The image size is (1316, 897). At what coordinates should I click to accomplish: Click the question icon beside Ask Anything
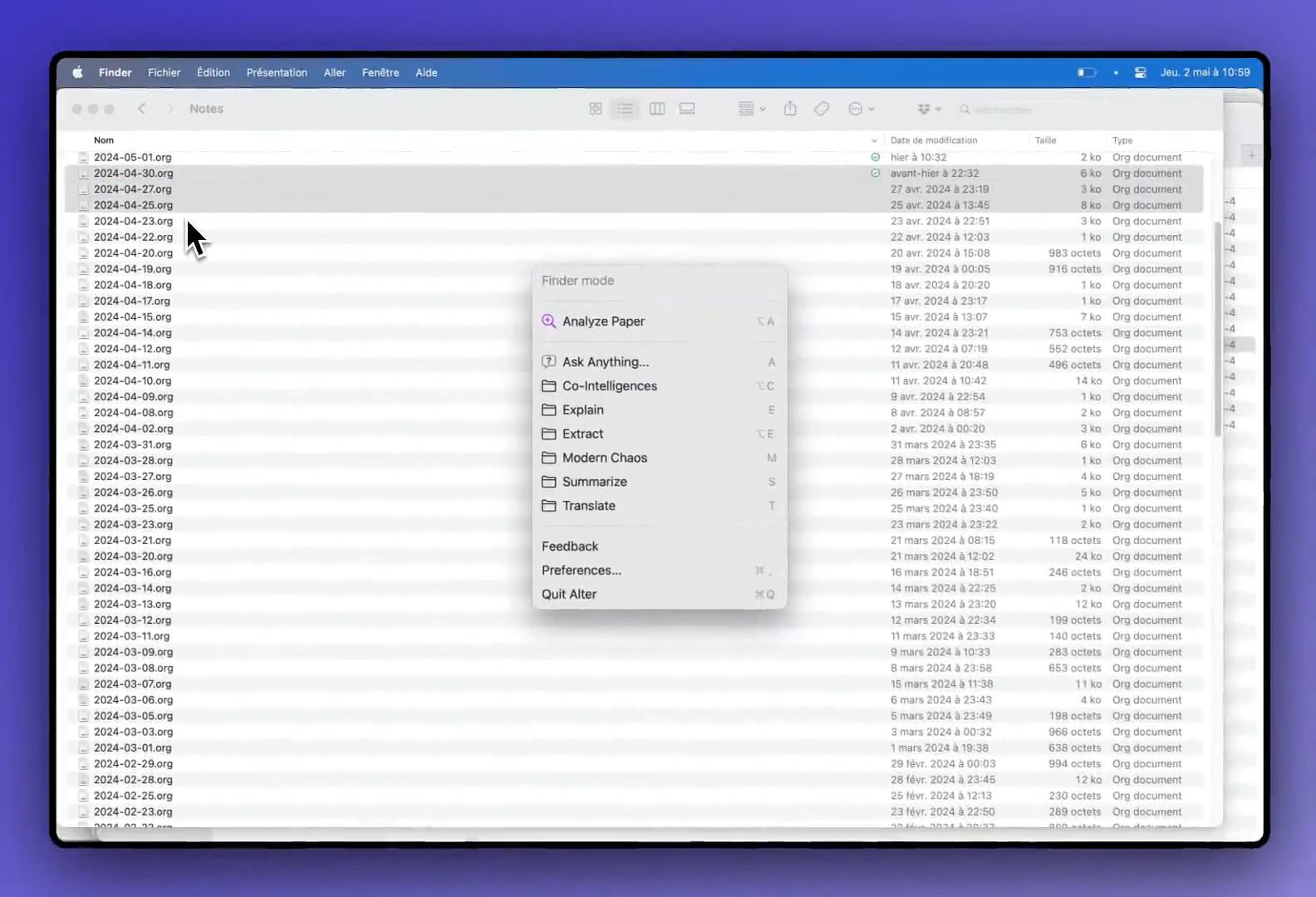[548, 361]
